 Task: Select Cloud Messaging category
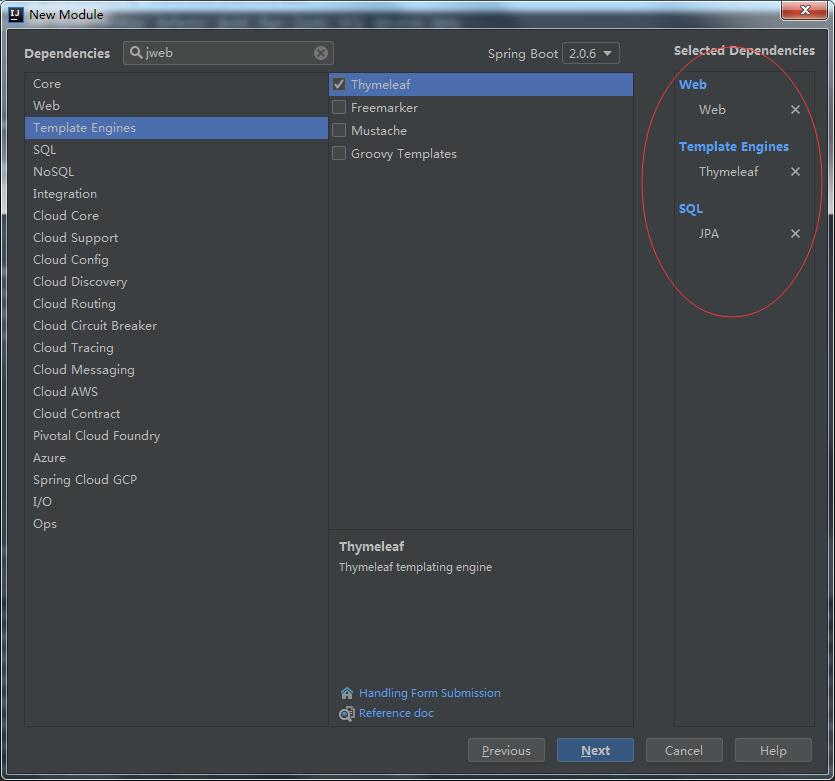tap(176, 369)
